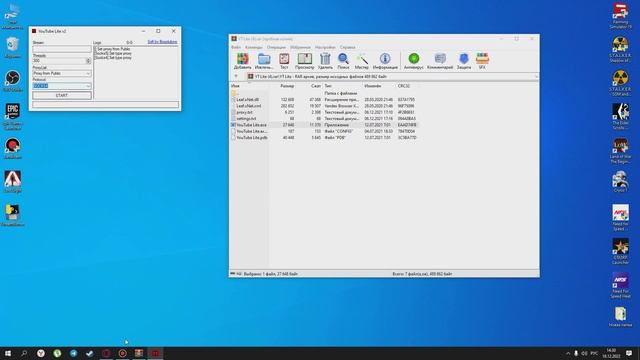Expand the archive path dropdown arrow

point(536,76)
